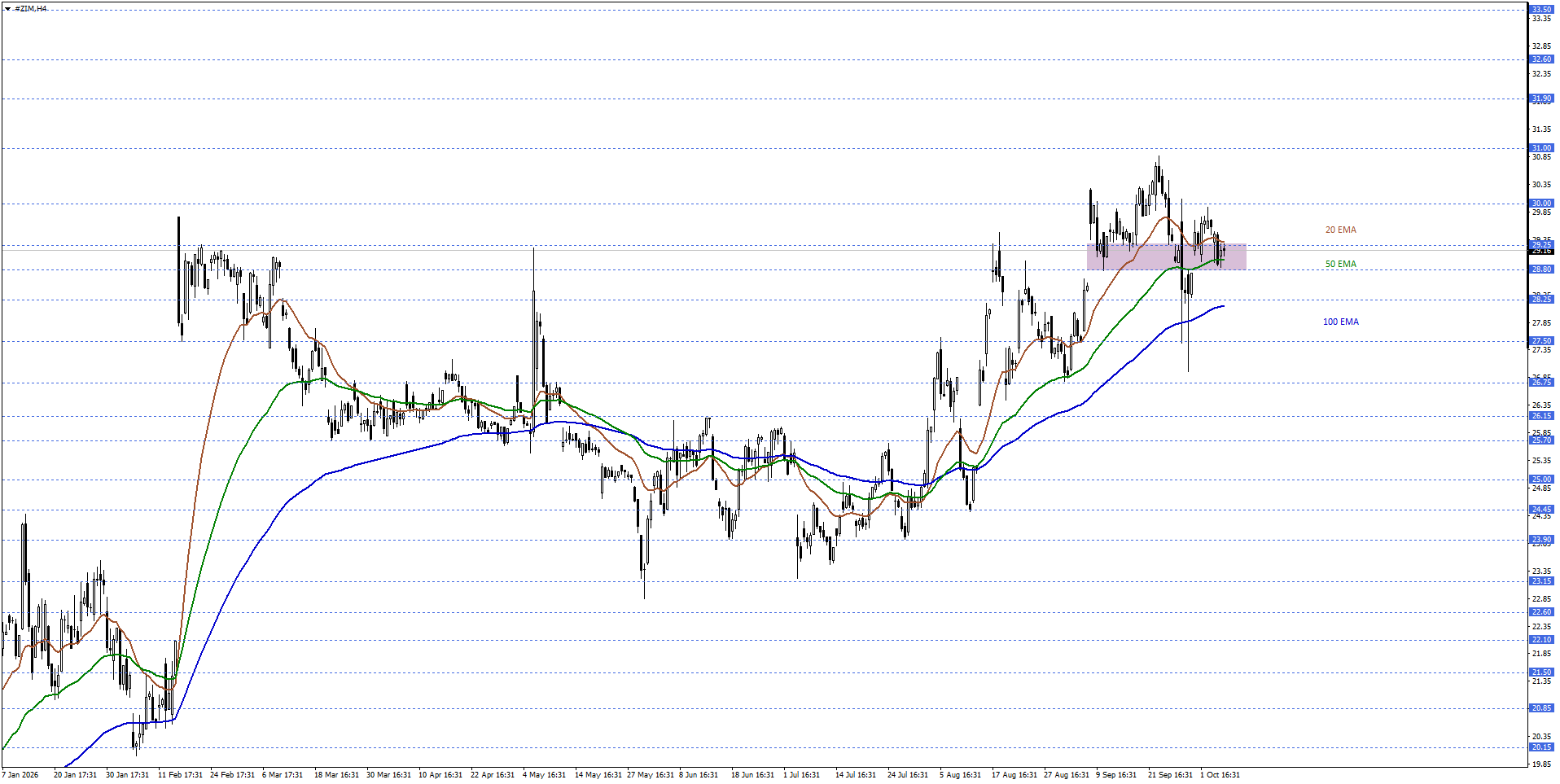Click the black 29.16 current price tag
The height and width of the screenshot is (784, 1560).
click(x=1541, y=251)
